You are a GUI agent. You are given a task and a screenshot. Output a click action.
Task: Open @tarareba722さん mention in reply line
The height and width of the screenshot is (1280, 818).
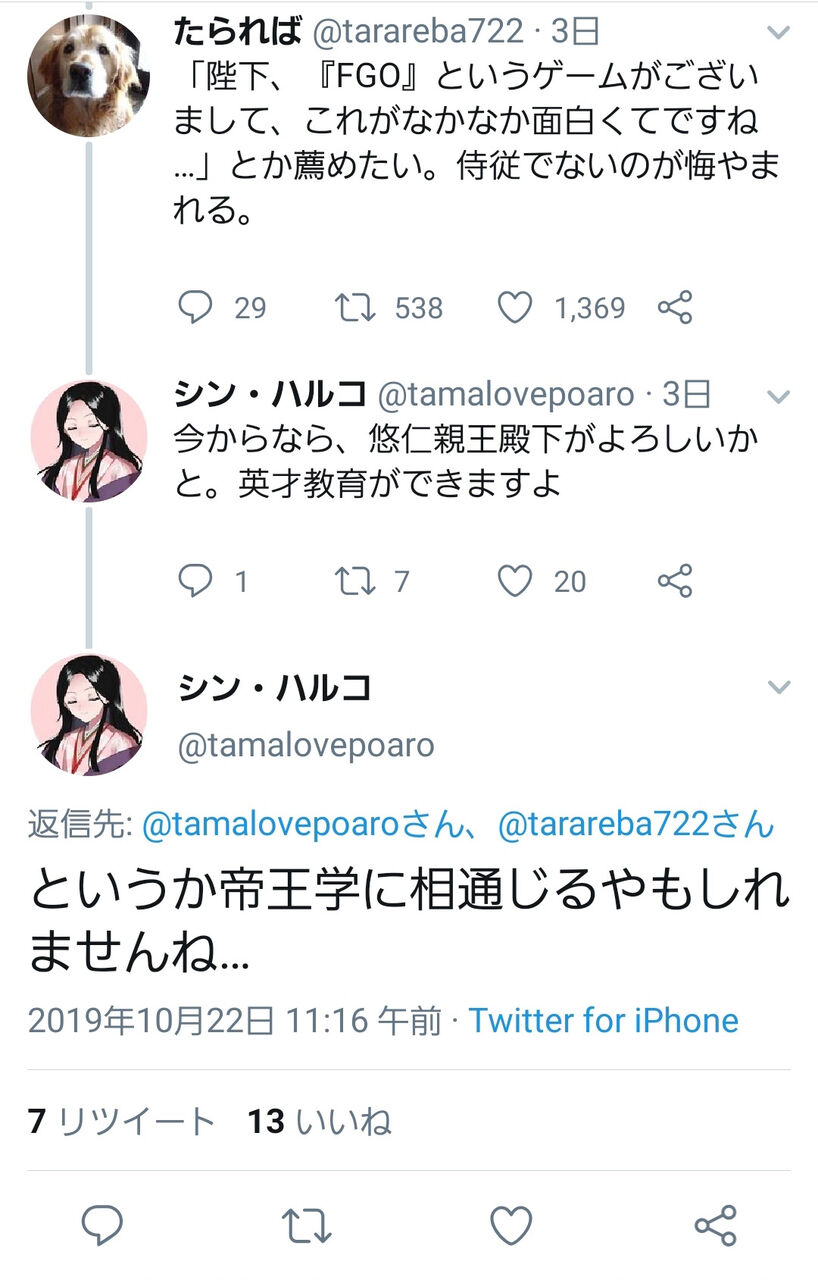[635, 825]
